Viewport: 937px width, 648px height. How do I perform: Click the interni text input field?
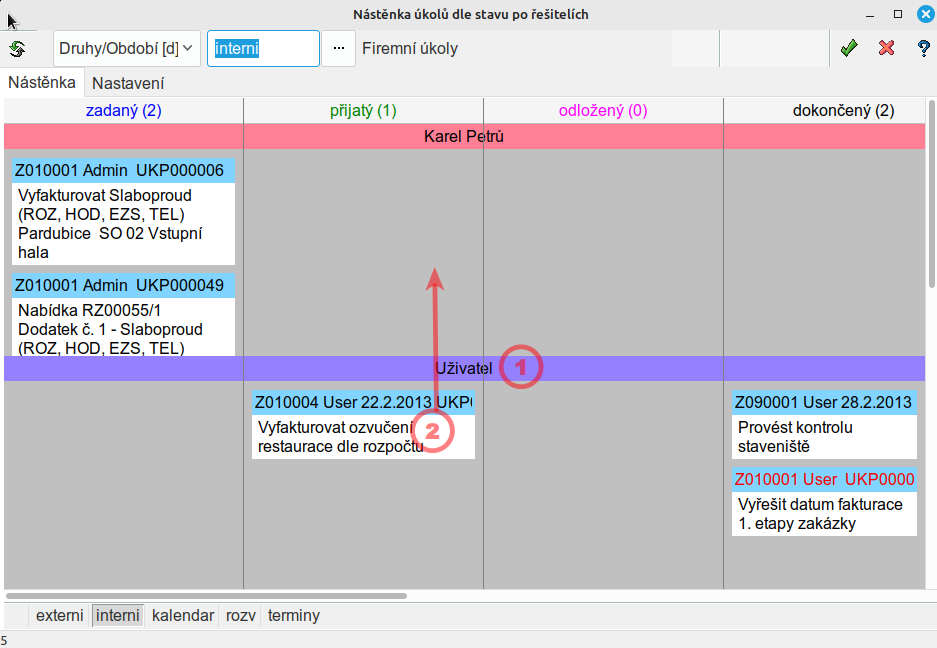click(262, 48)
